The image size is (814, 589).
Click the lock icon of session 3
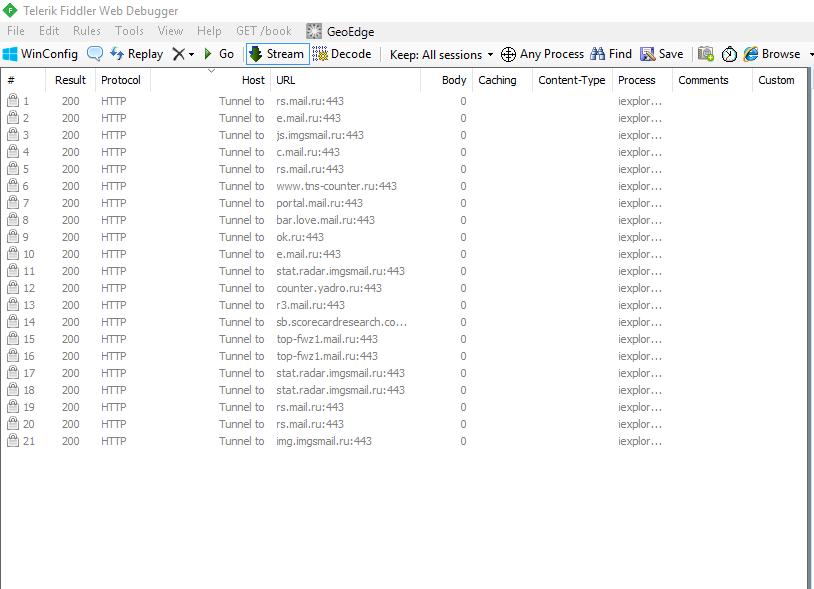13,135
